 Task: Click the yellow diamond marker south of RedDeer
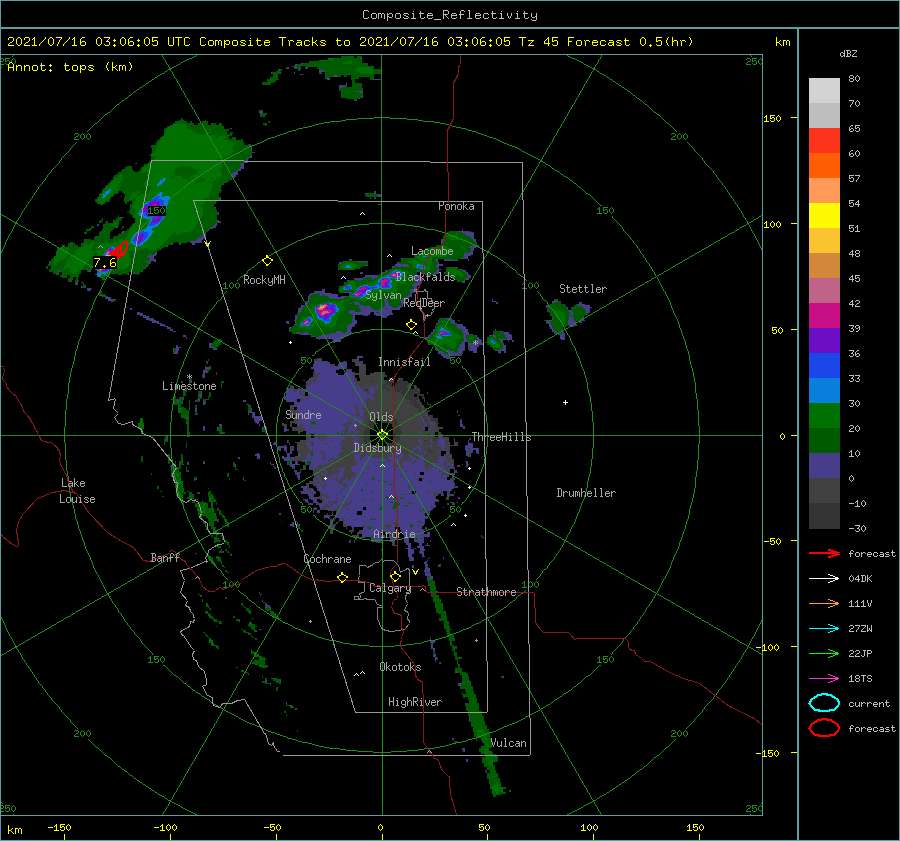[412, 325]
